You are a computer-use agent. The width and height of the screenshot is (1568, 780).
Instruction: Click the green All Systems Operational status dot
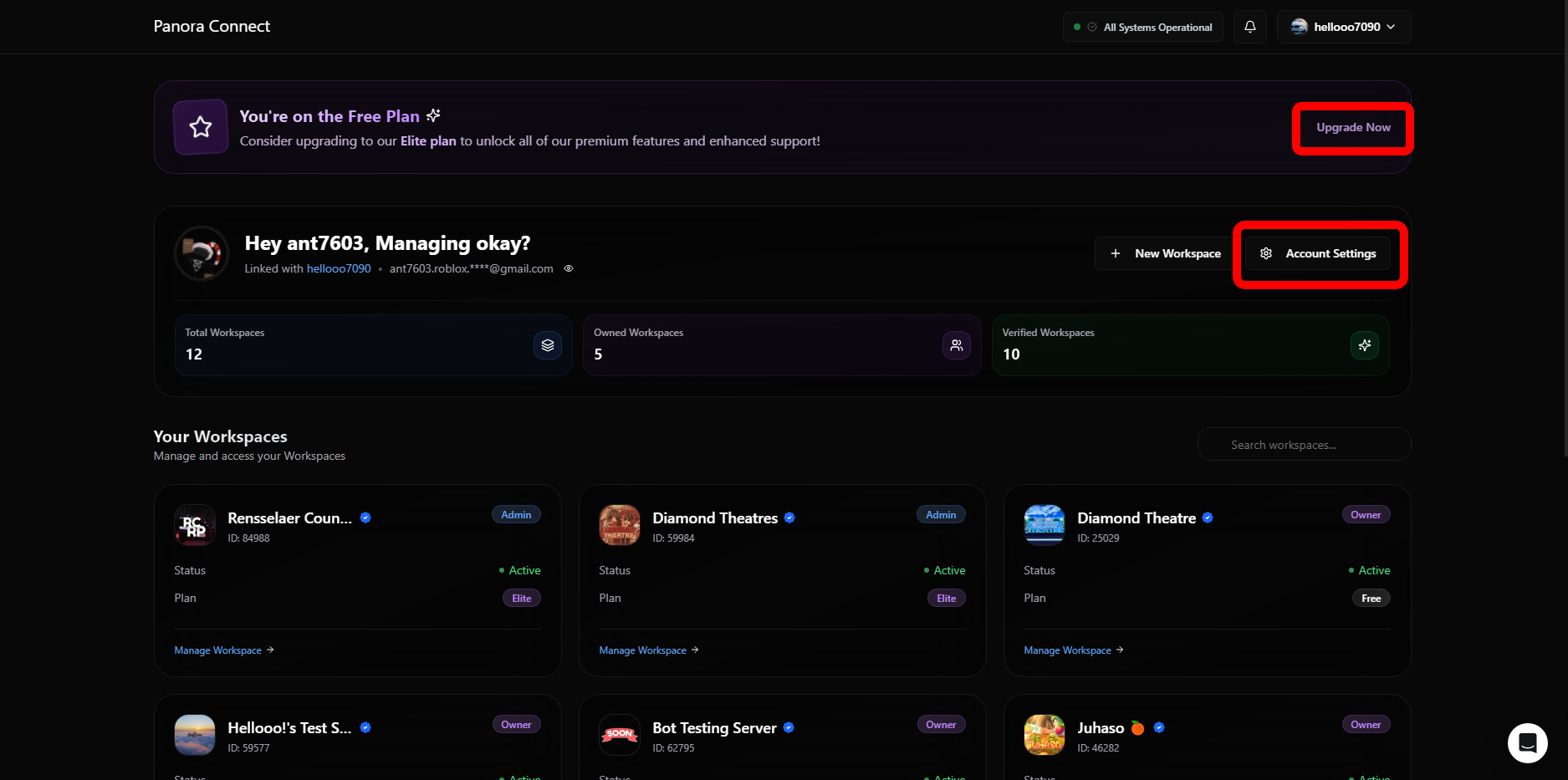pos(1076,26)
